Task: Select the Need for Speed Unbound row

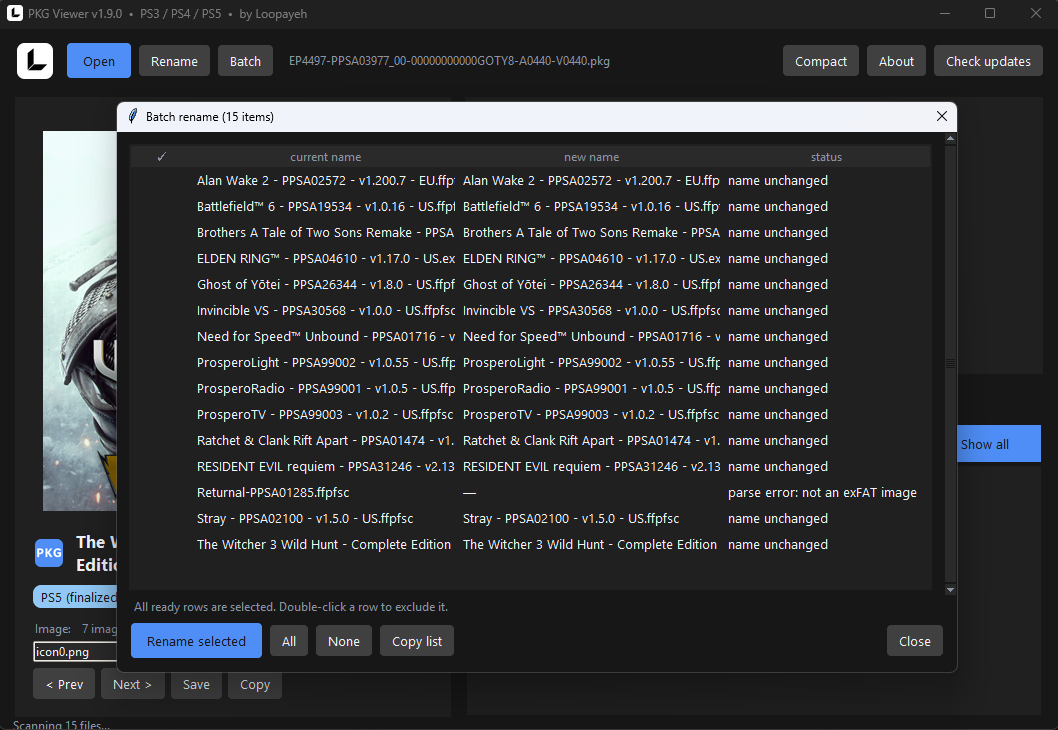Action: pyautogui.click(x=530, y=336)
